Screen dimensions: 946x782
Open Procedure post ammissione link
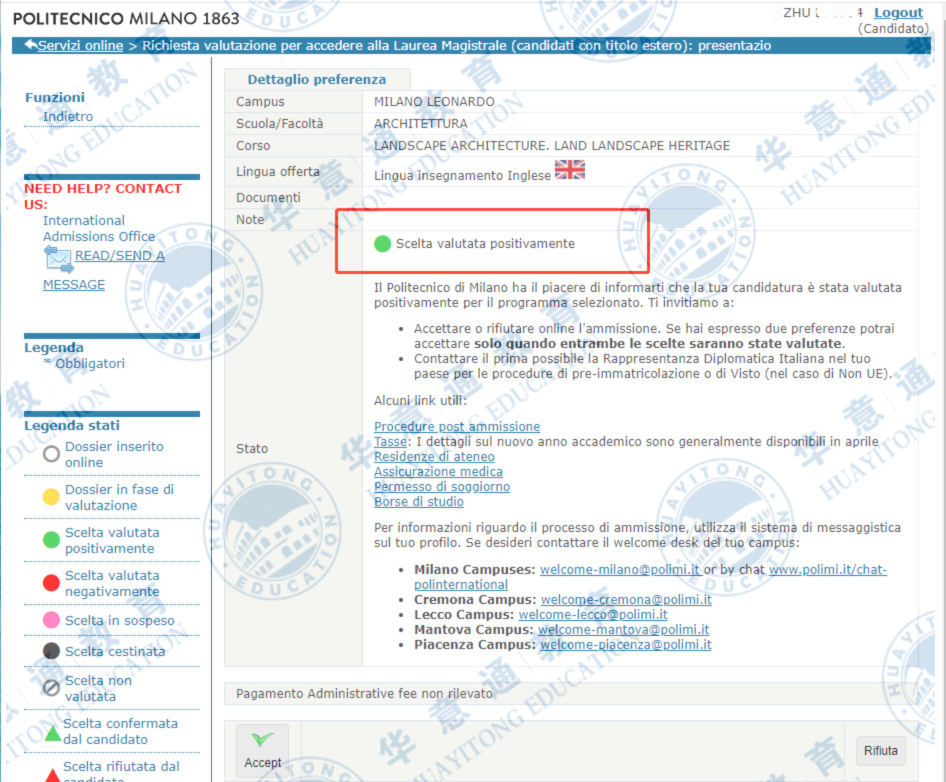(457, 427)
